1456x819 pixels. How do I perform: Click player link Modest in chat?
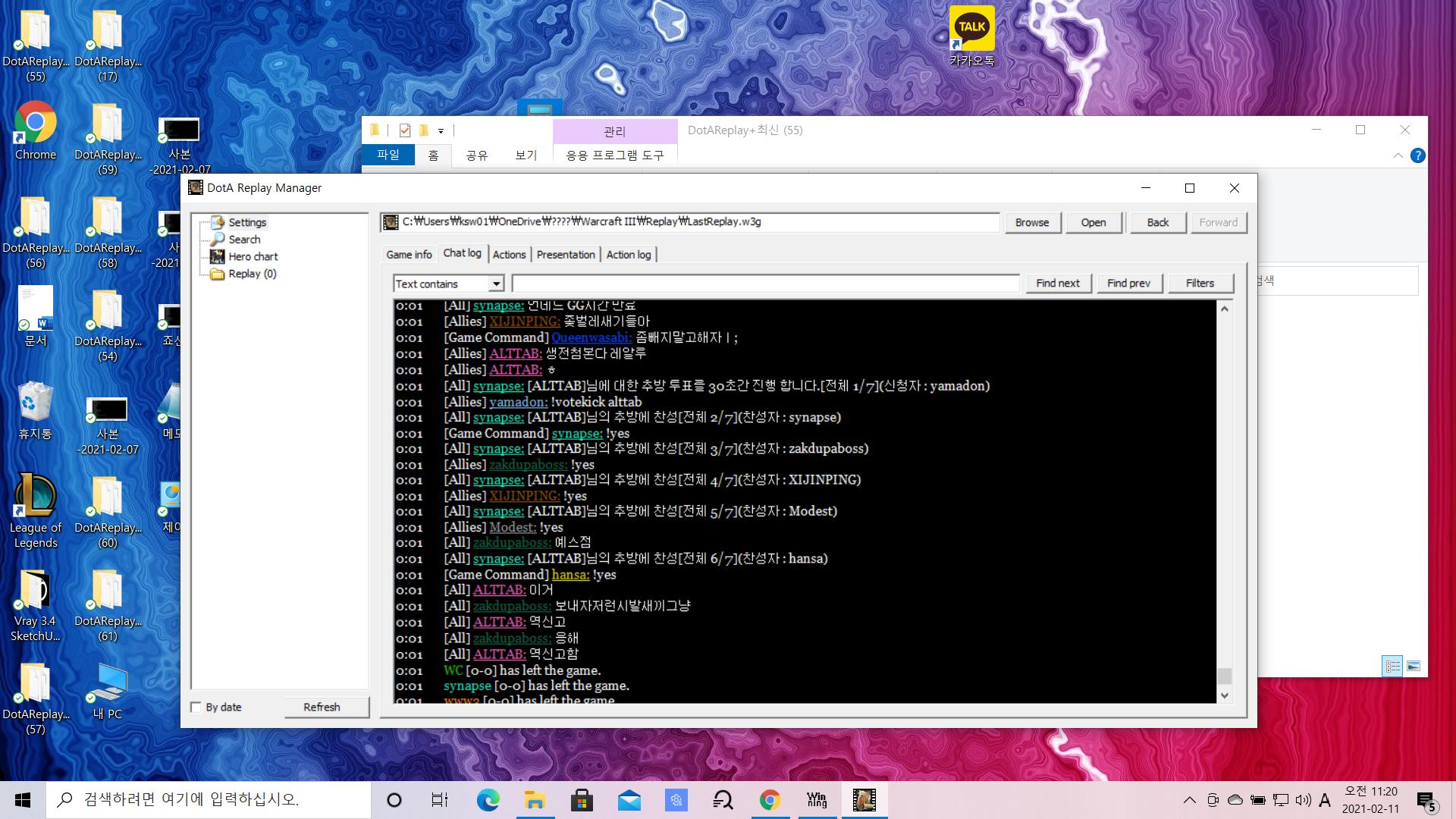(513, 527)
